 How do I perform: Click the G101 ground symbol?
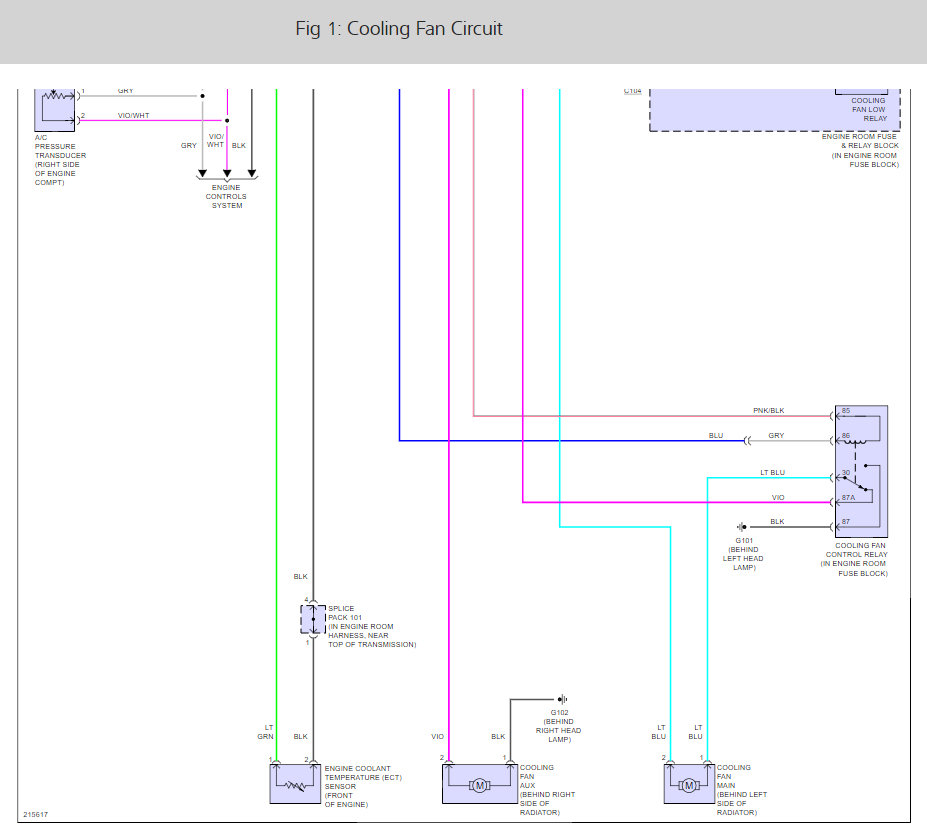point(741,526)
